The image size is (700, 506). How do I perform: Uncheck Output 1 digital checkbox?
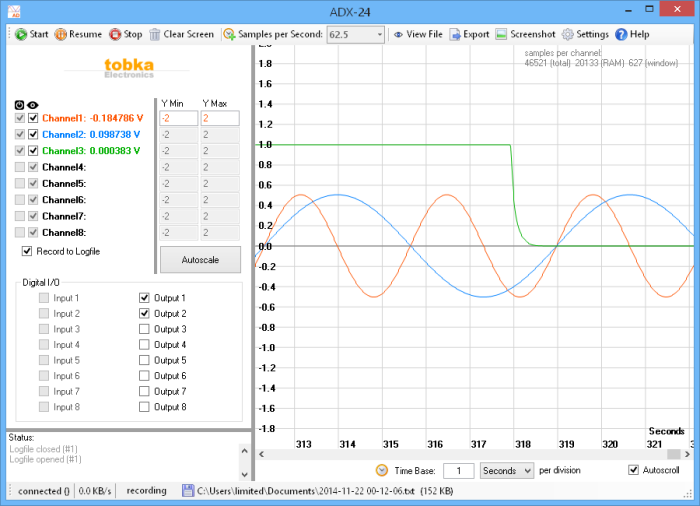pyautogui.click(x=144, y=298)
